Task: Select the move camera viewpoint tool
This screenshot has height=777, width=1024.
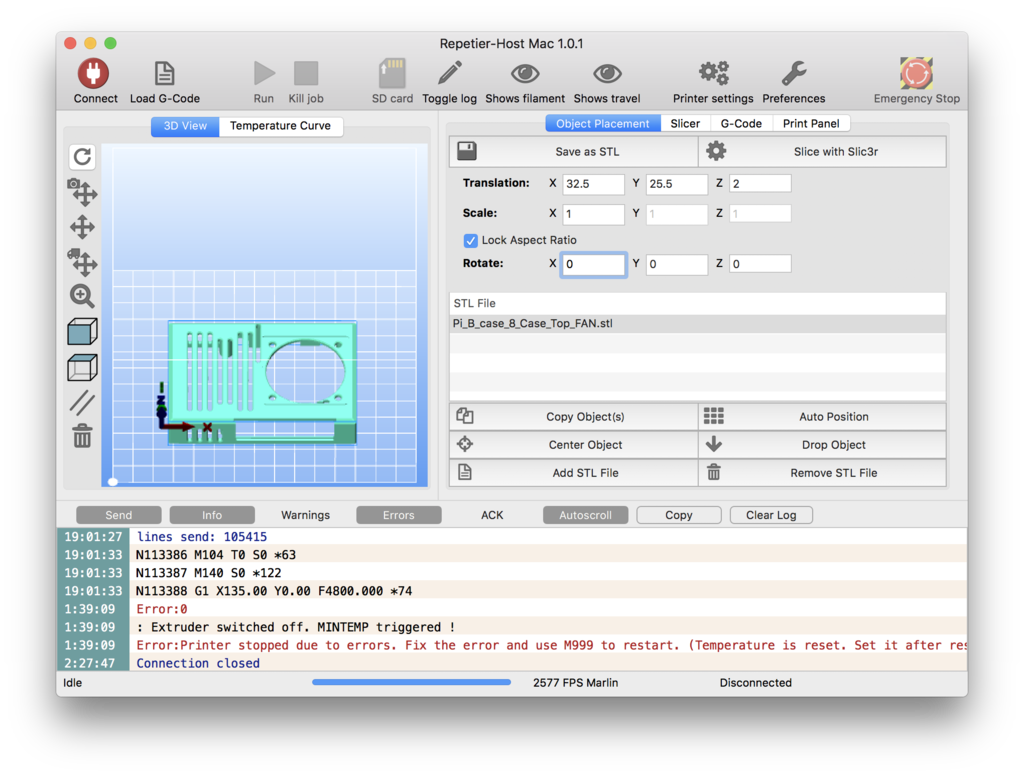Action: click(x=82, y=191)
